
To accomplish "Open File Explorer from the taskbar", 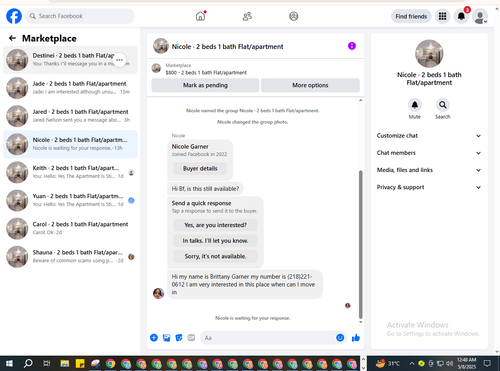I will (65, 363).
